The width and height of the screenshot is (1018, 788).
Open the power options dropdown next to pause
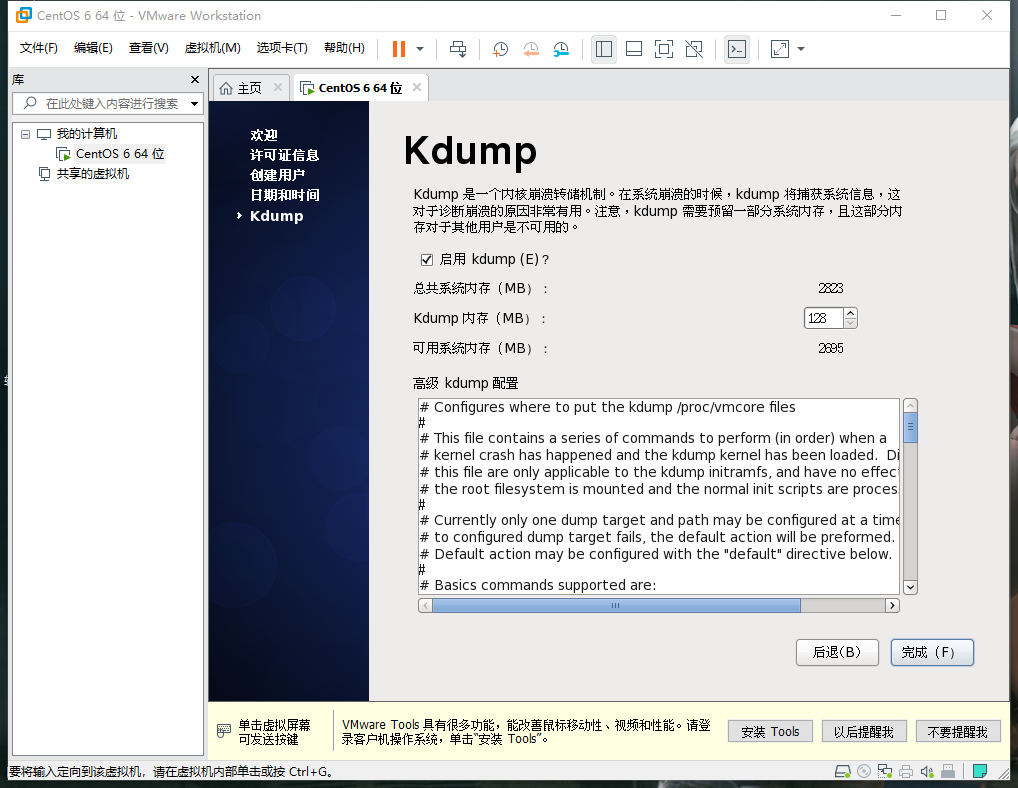tap(419, 49)
